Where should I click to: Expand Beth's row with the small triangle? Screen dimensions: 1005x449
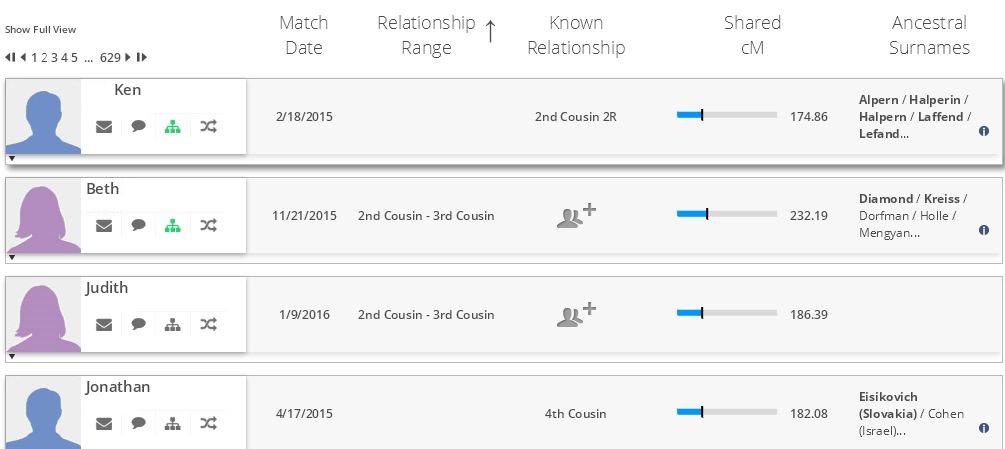click(x=11, y=258)
